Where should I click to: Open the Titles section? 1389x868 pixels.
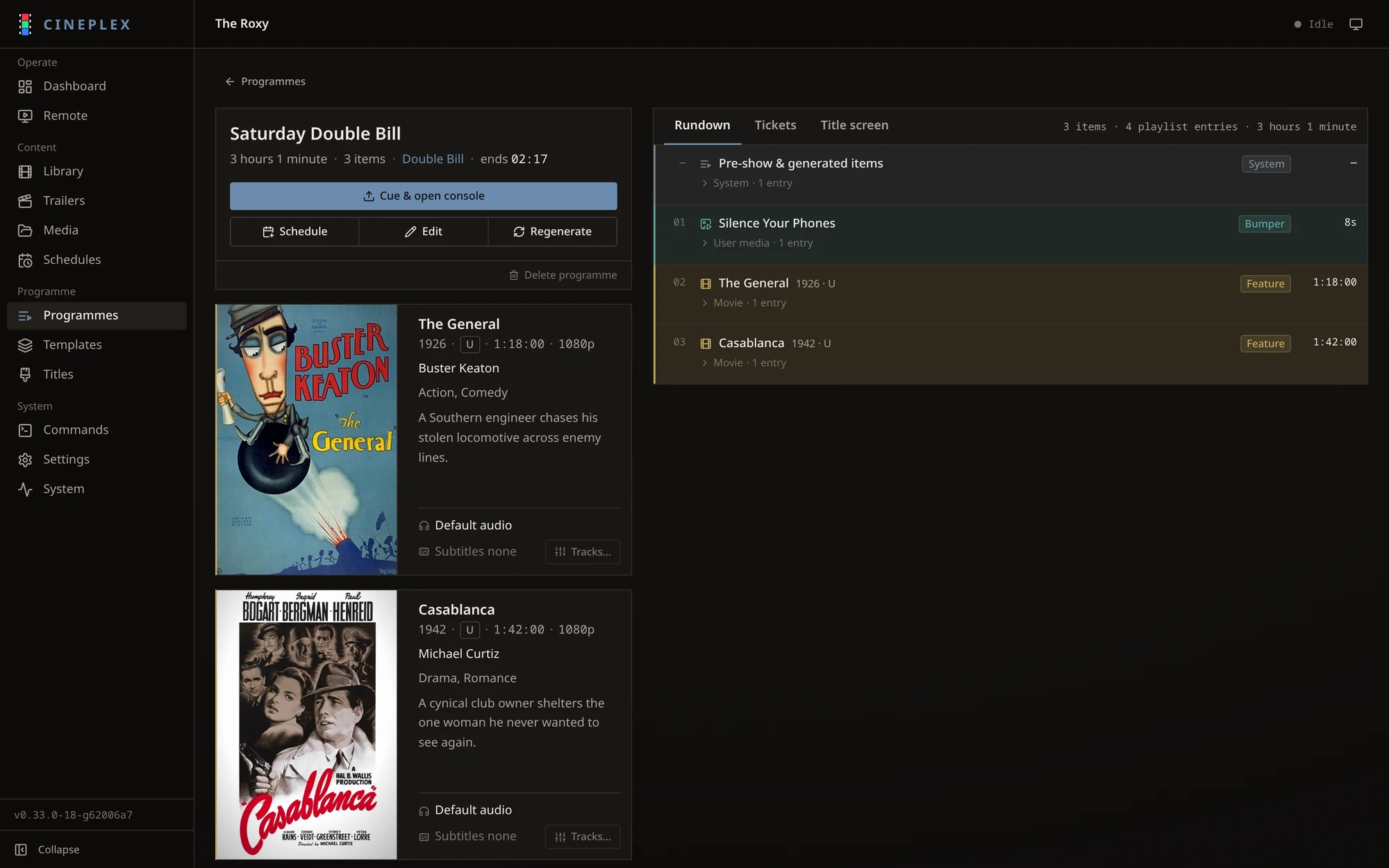click(x=97, y=374)
